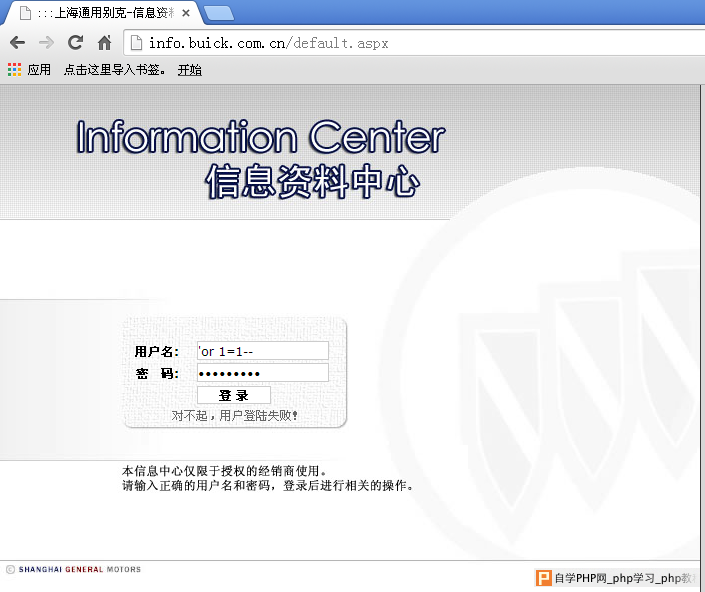Select the 上海通用别克-信息资料 tab
The height and width of the screenshot is (592, 705).
coord(103,13)
